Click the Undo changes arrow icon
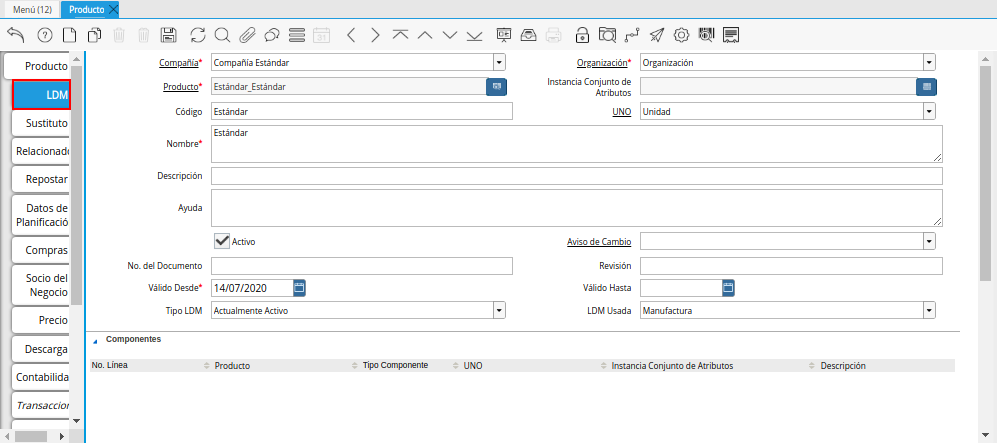This screenshot has height=443, width=997. pyautogui.click(x=15, y=35)
